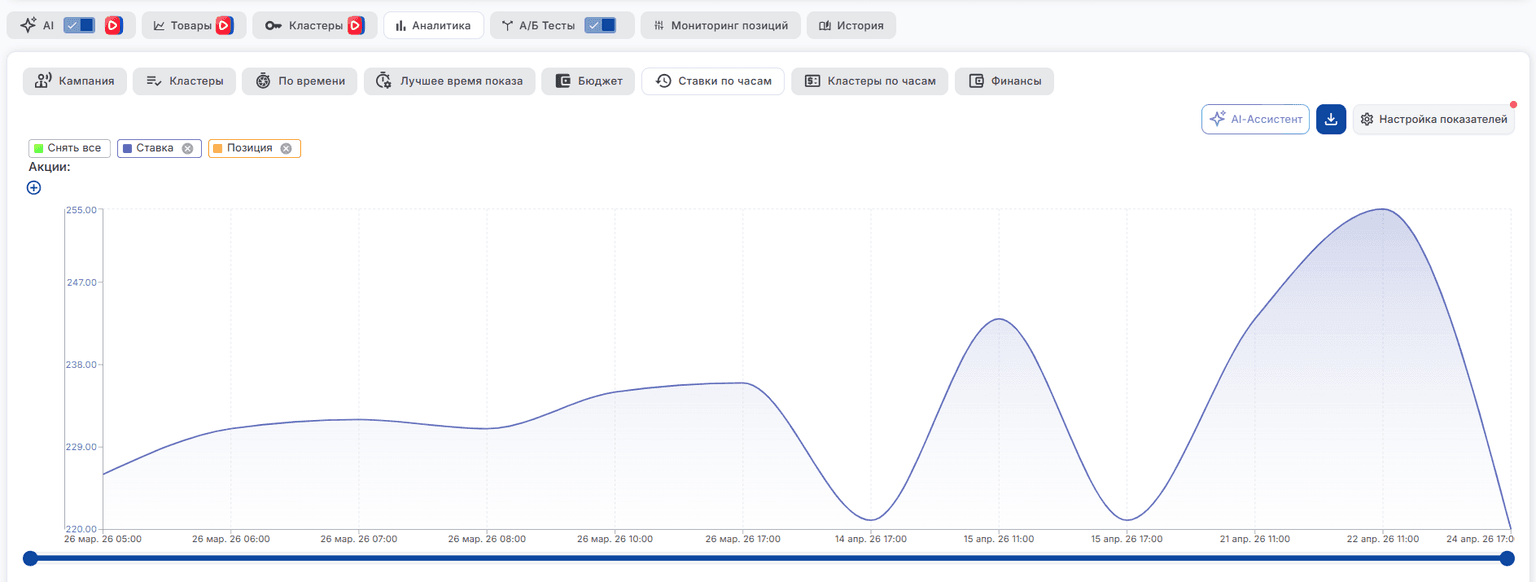This screenshot has height=582, width=1536.
Task: Select the Ставки по часам sub-tab
Action: 713,81
